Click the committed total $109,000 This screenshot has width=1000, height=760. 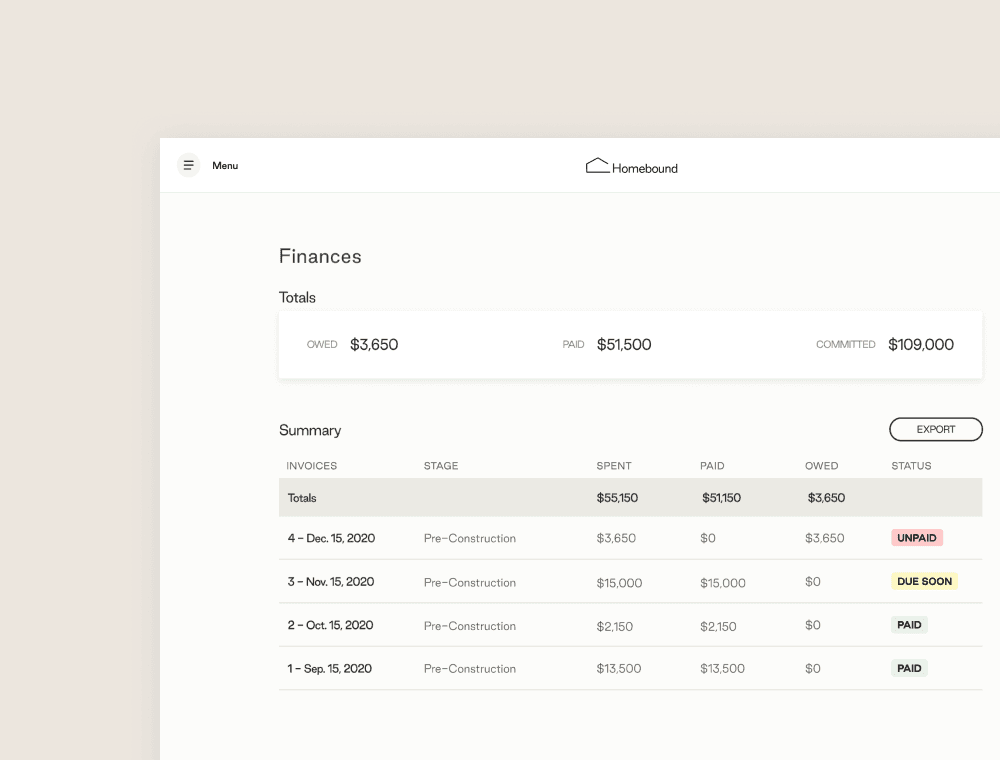tap(921, 345)
